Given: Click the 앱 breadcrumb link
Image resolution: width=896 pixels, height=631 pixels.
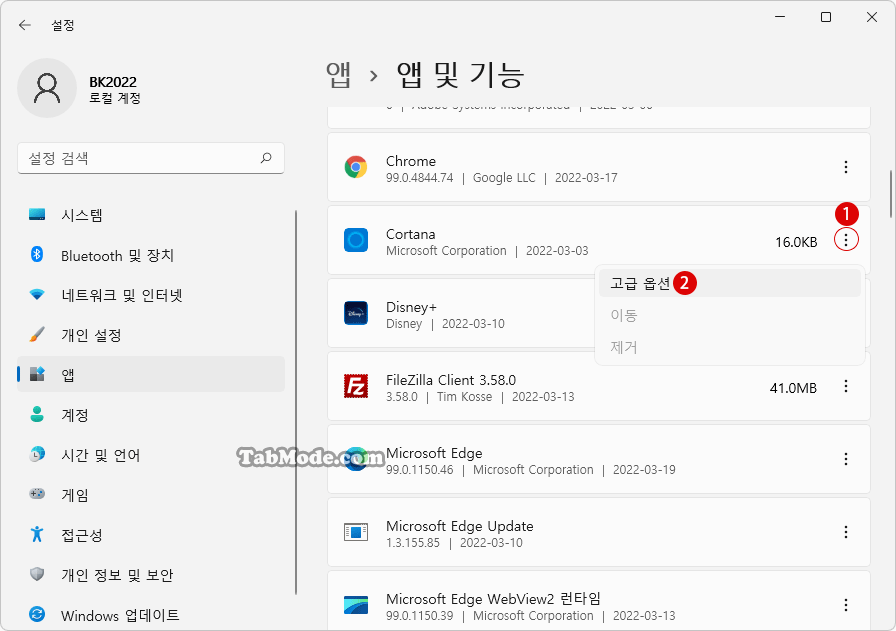Looking at the screenshot, I should pyautogui.click(x=338, y=75).
